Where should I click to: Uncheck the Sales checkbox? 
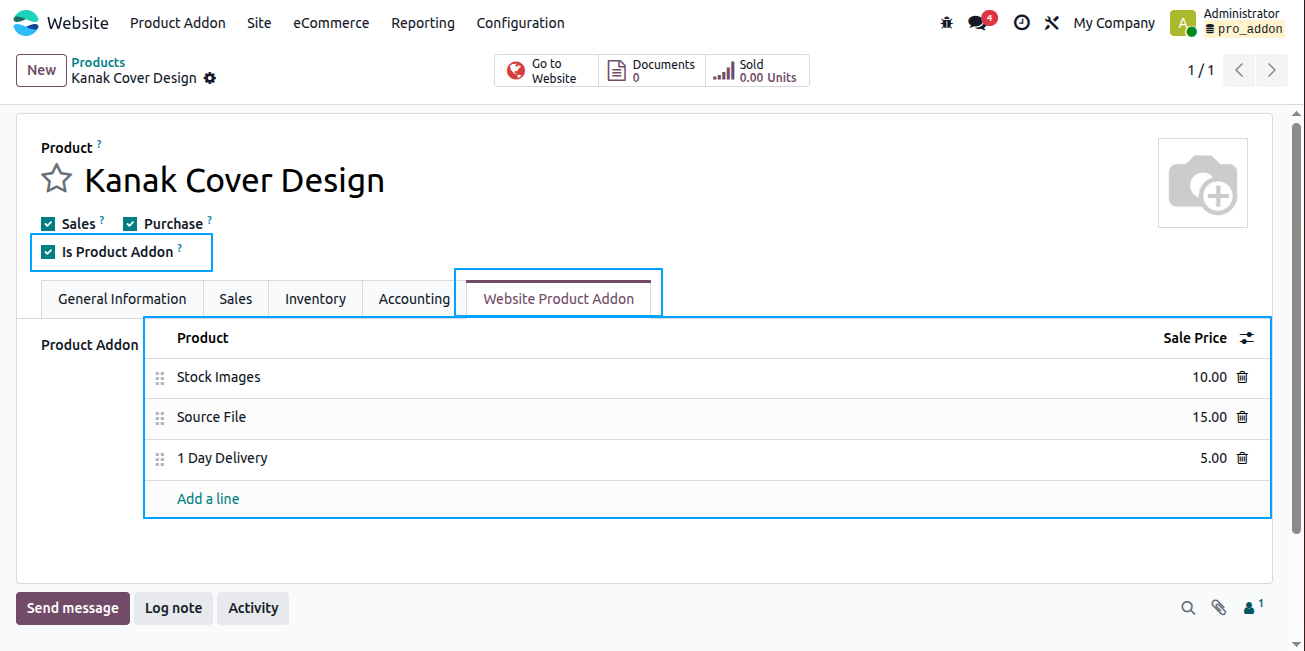point(48,224)
